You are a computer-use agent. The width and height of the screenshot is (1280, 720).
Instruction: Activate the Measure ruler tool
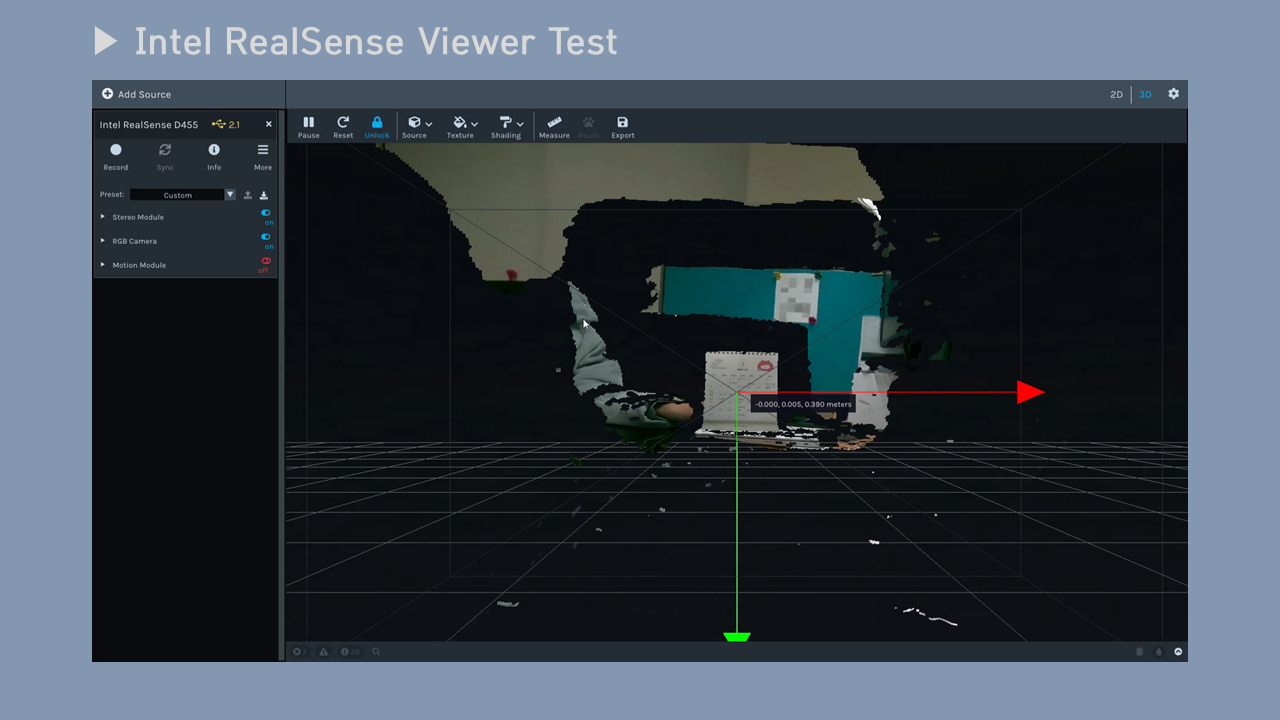pyautogui.click(x=554, y=122)
